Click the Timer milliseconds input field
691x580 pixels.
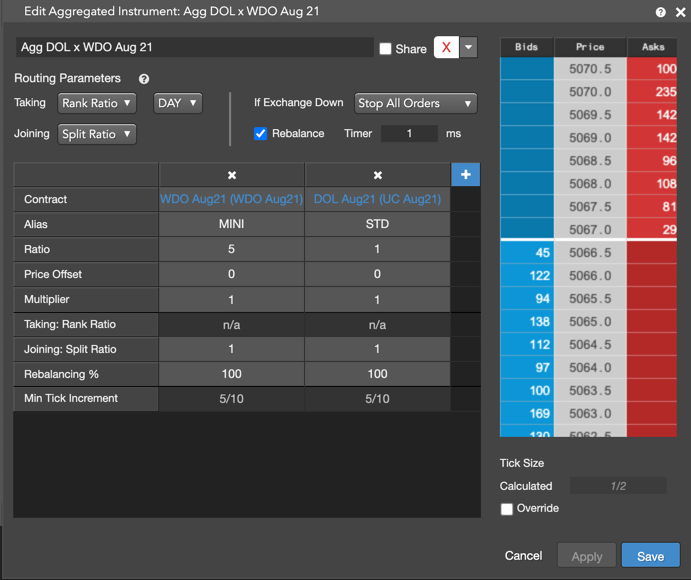(408, 134)
